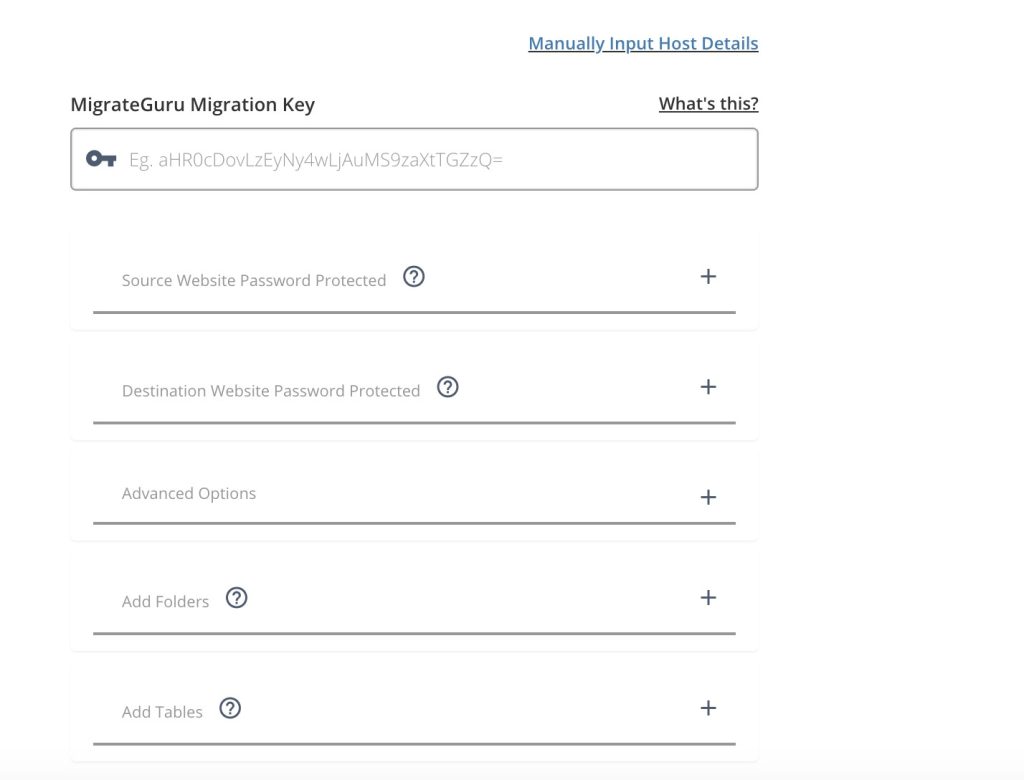Expand the Add Tables section plus icon

(x=708, y=708)
